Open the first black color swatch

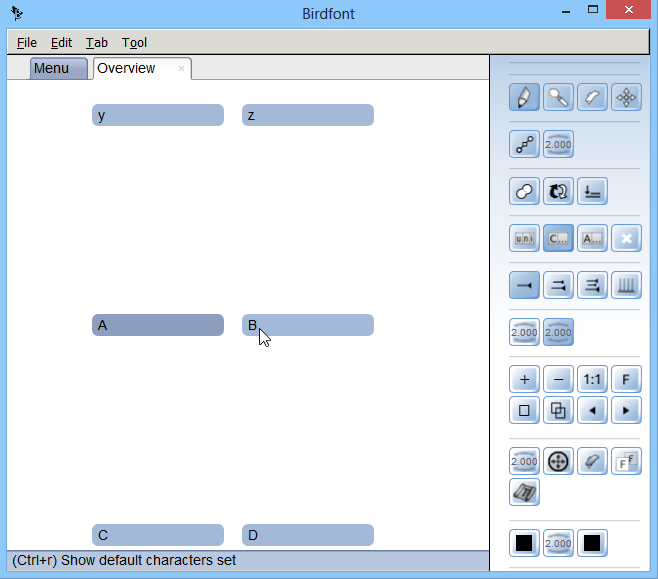click(x=524, y=543)
